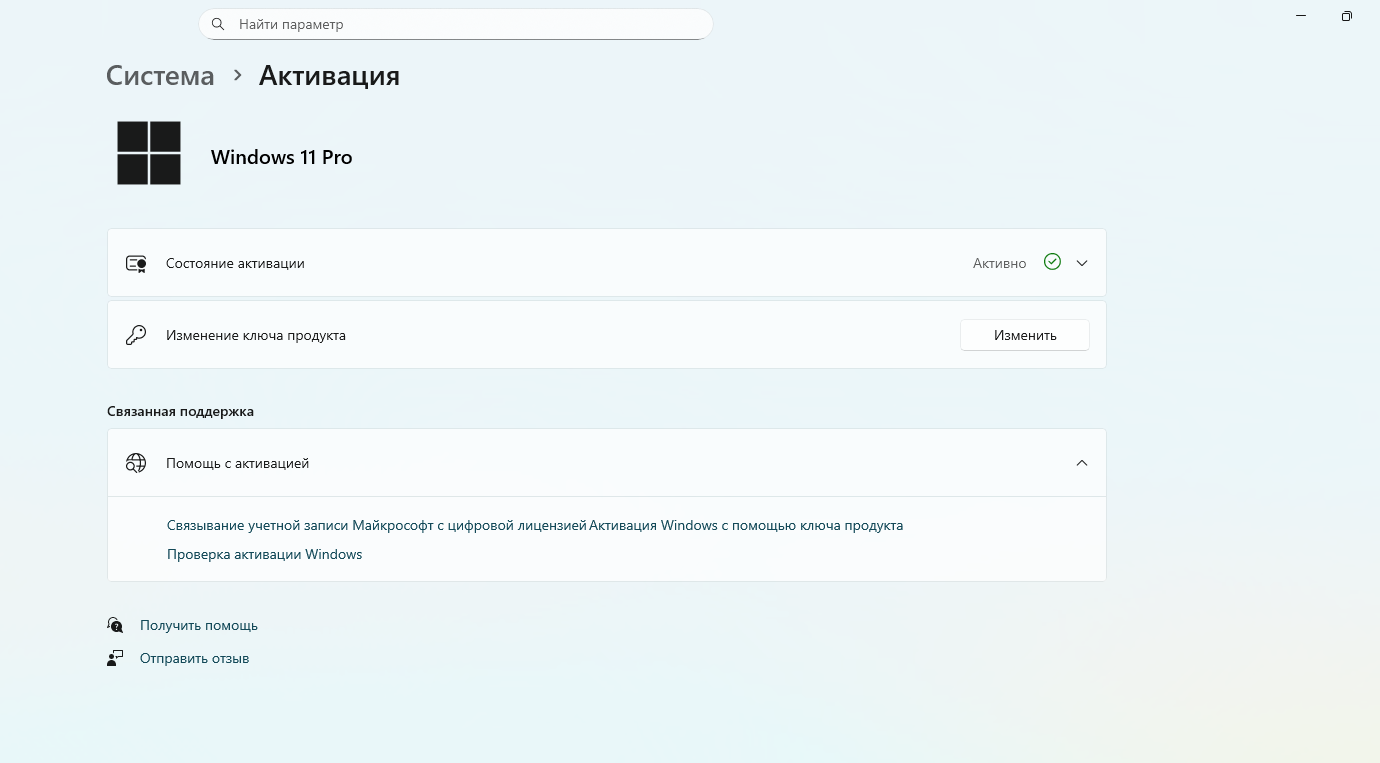Click the Windows 11 logo

tap(149, 153)
